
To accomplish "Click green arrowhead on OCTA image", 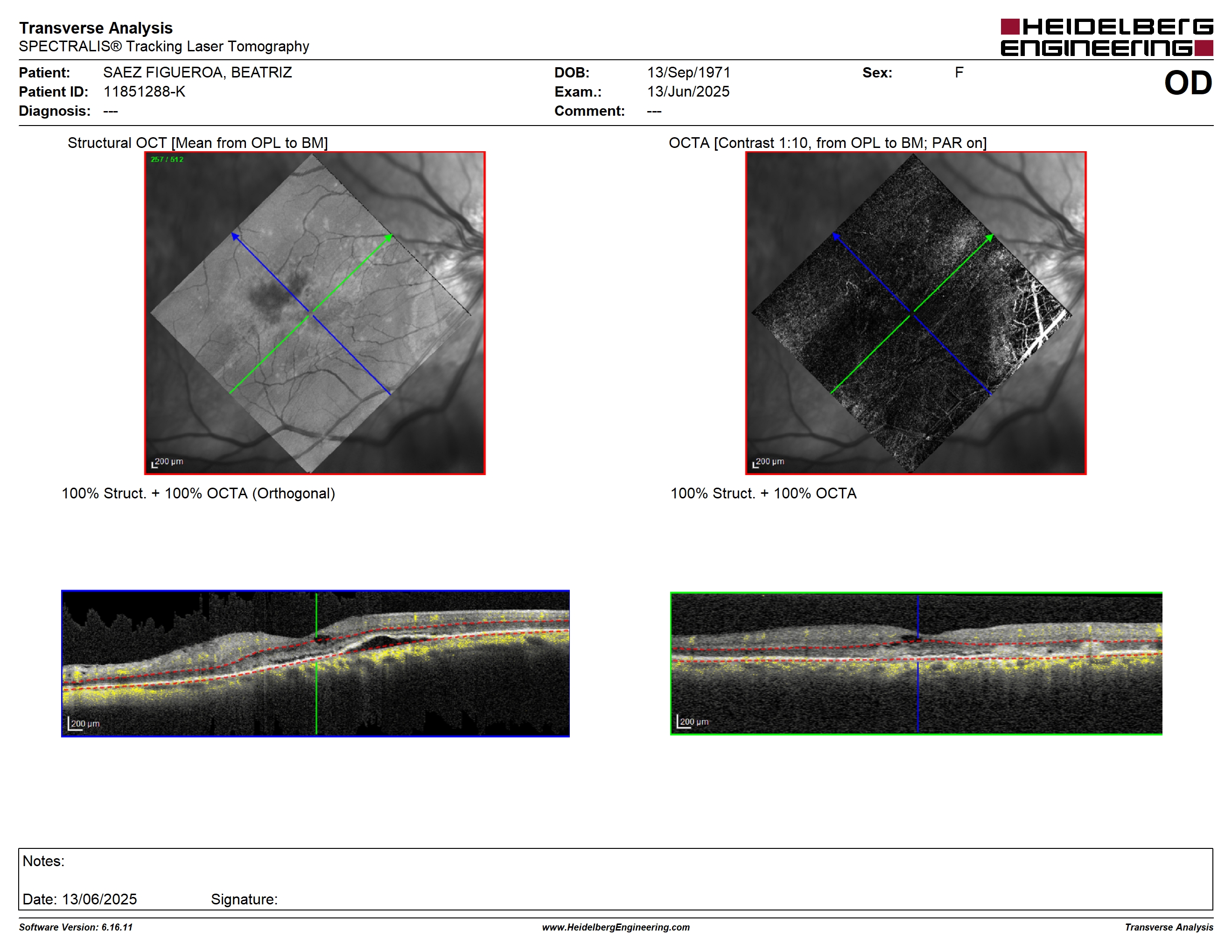I will (x=989, y=238).
